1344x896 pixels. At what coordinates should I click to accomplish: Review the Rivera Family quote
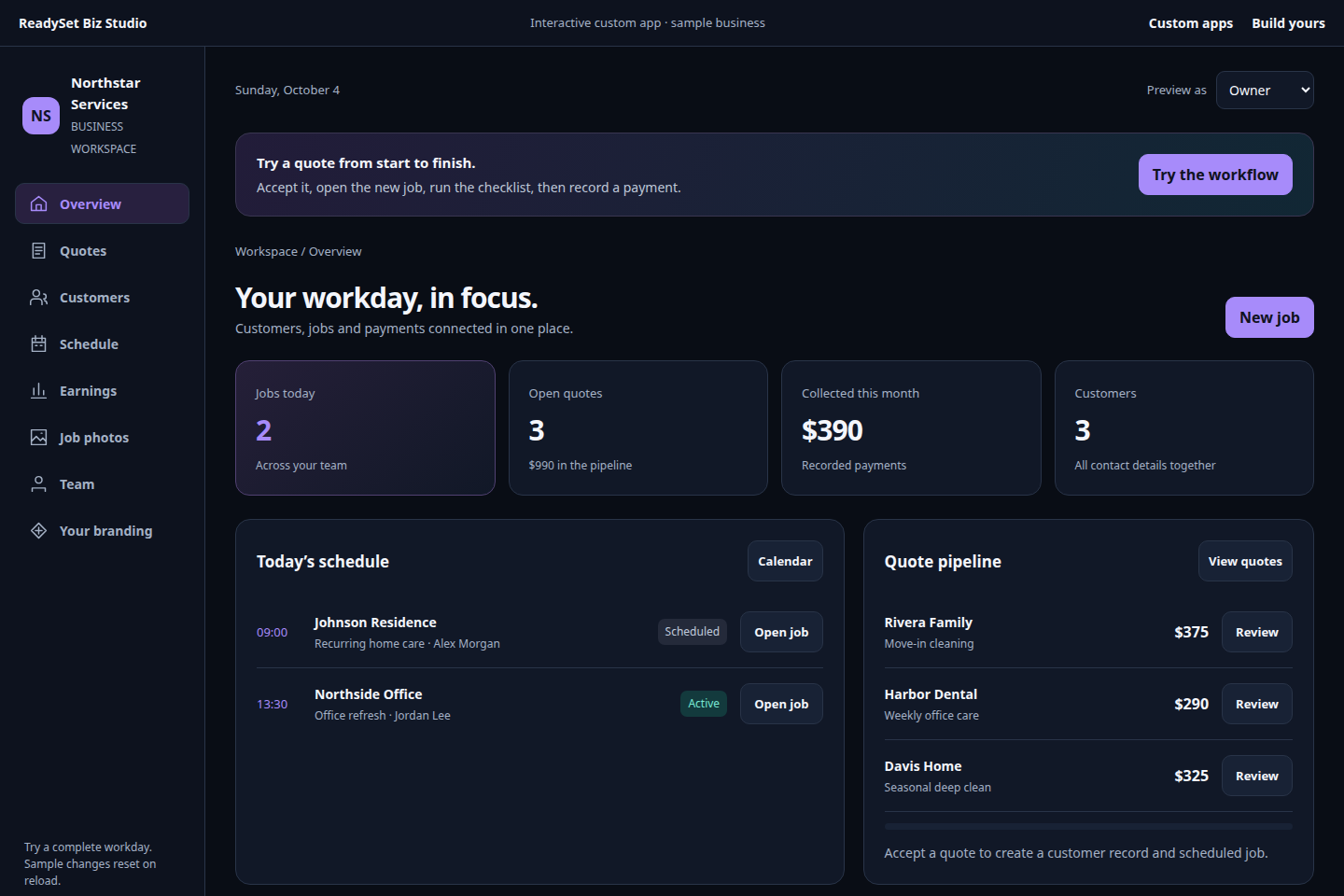coord(1256,632)
